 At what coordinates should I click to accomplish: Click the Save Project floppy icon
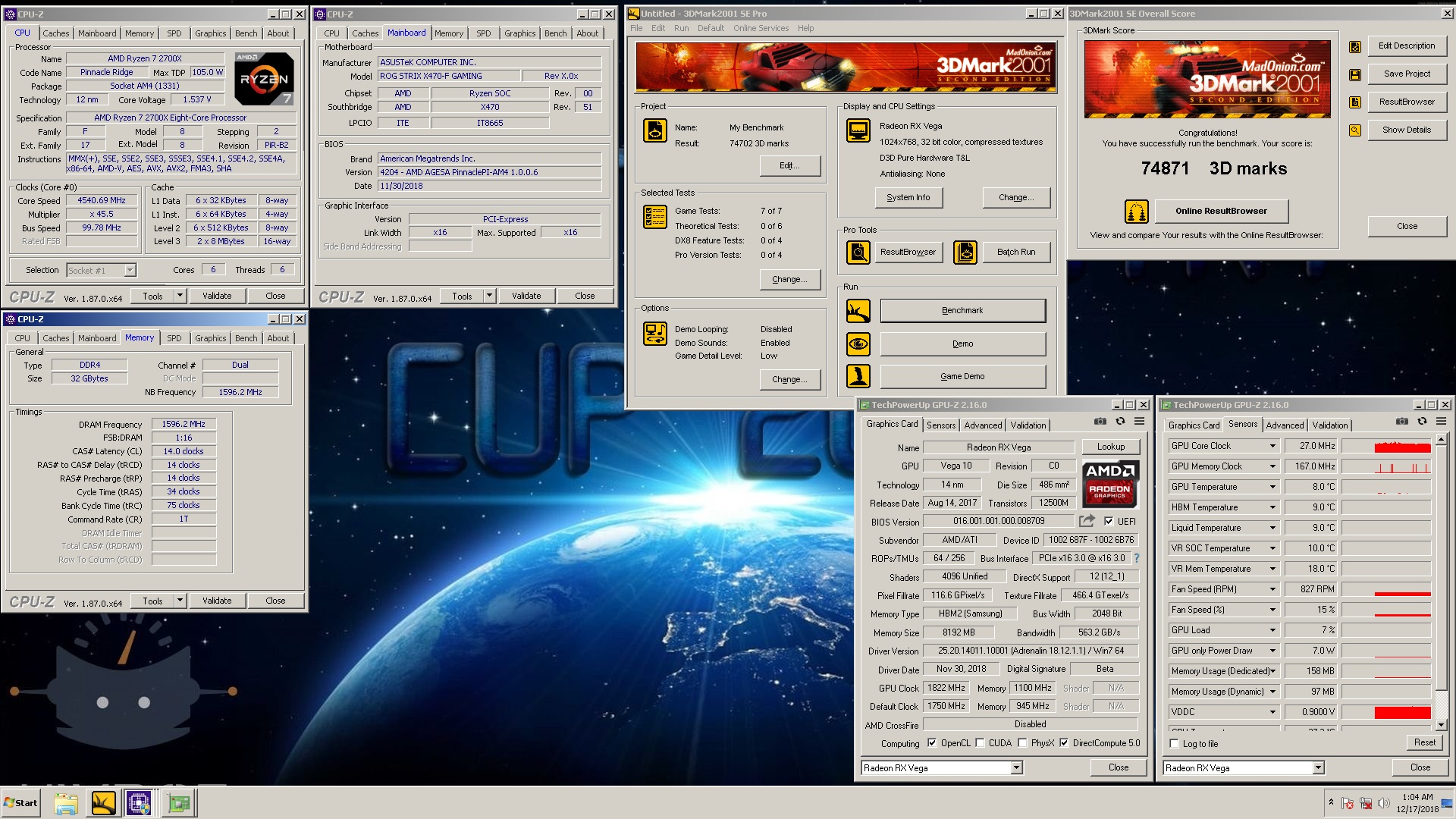tap(1355, 74)
